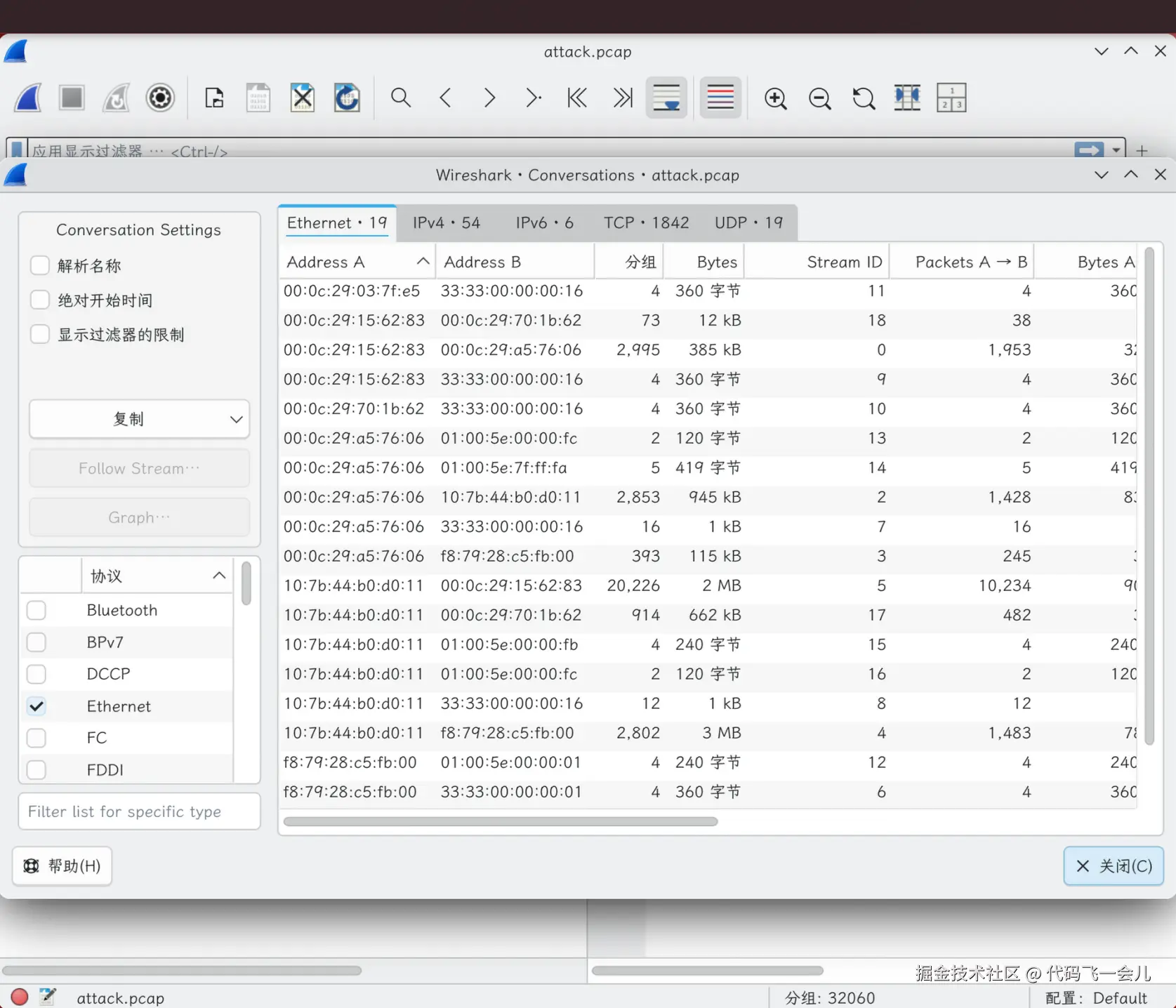Jump to the first packet

pos(577,98)
